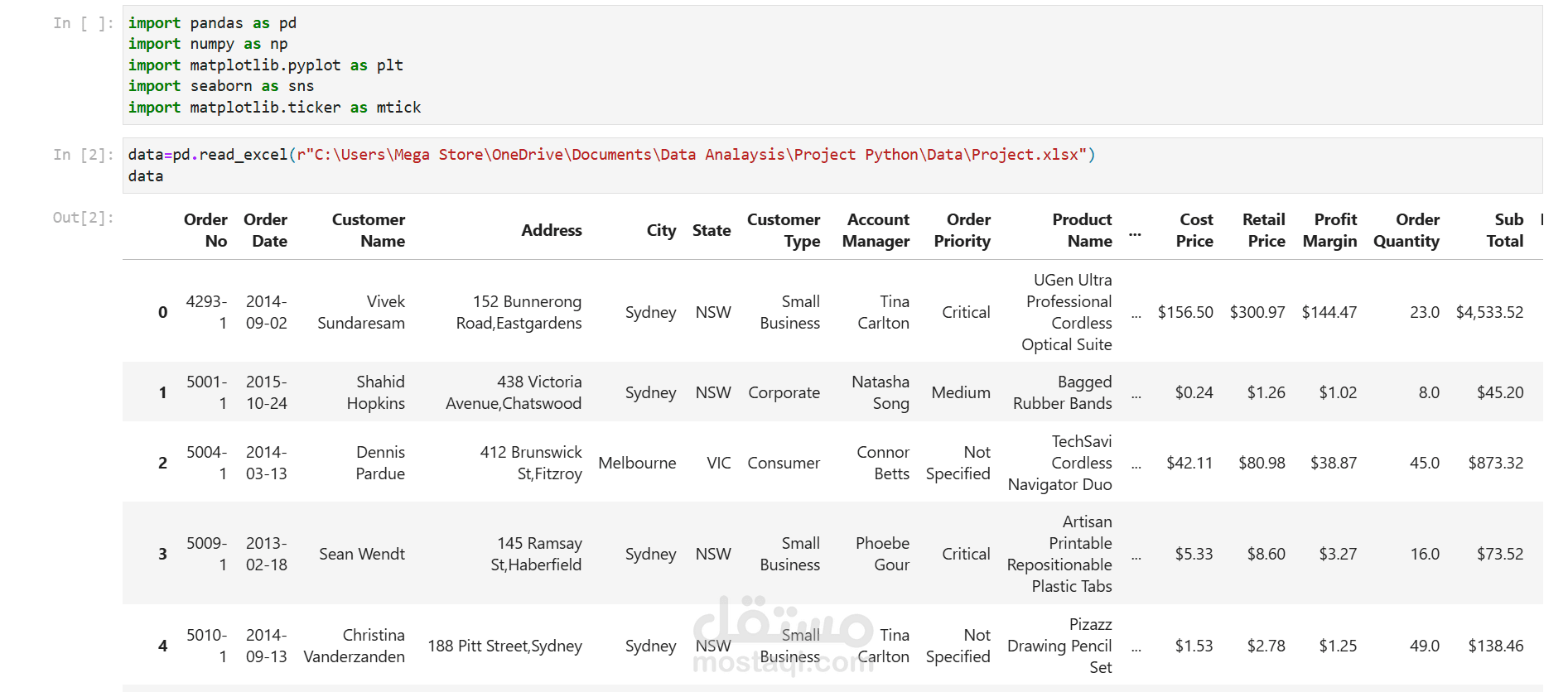Image resolution: width=1568 pixels, height=692 pixels.
Task: Click the '45.0' order quantity cell
Action: tap(1425, 463)
